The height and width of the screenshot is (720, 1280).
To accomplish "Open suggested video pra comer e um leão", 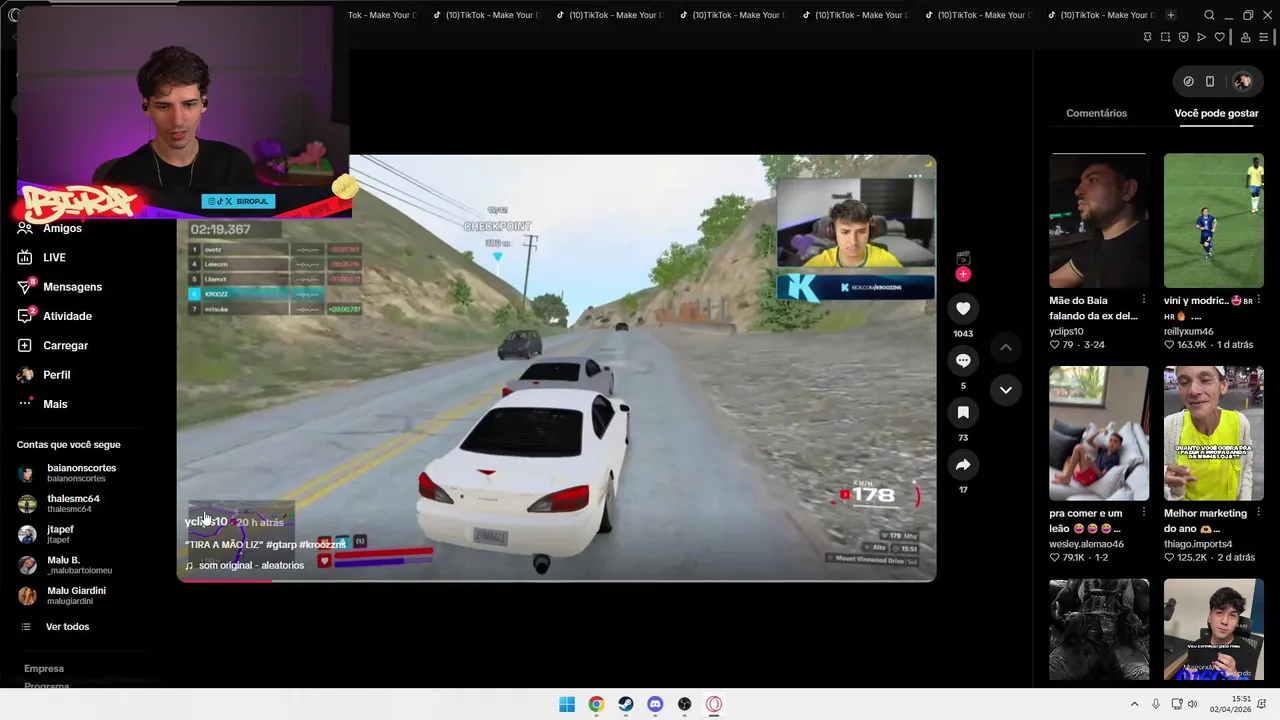I will pos(1099,433).
